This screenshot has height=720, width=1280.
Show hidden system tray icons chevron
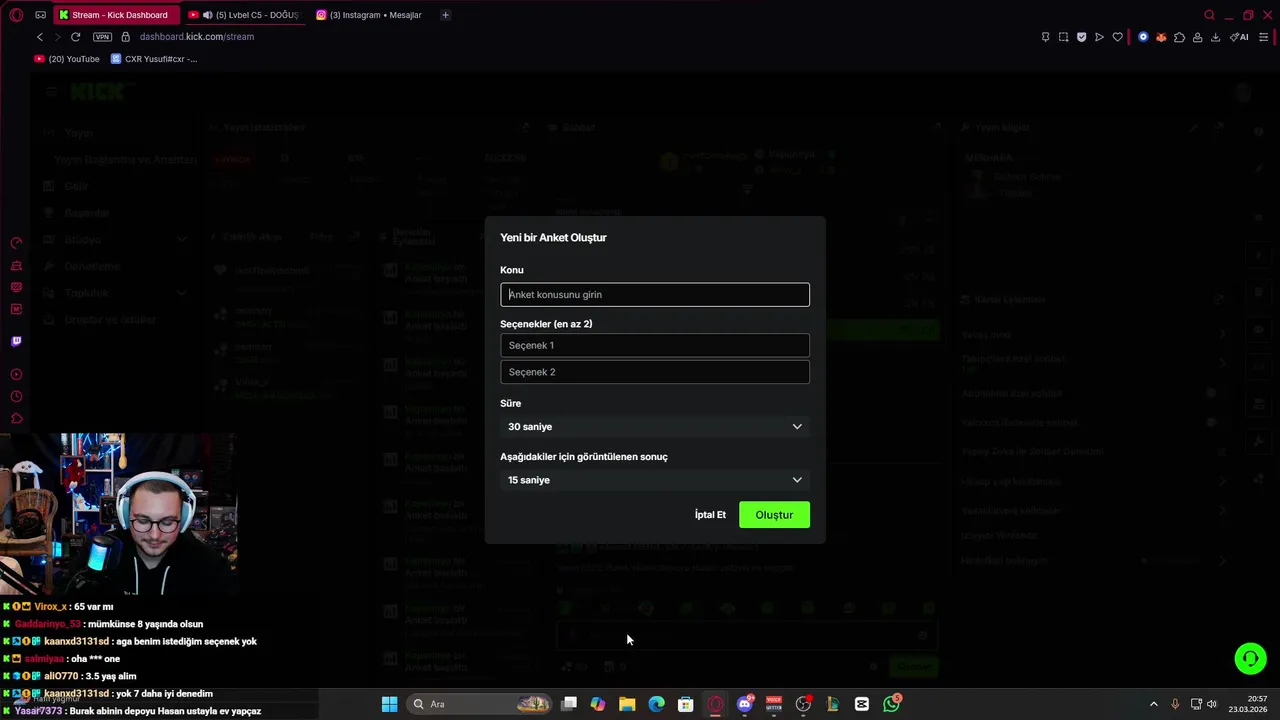[1153, 704]
